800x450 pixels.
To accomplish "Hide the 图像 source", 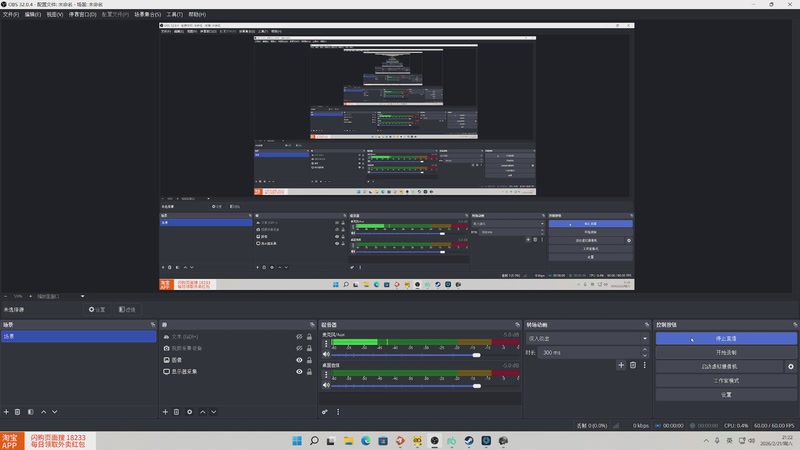I will (x=299, y=360).
